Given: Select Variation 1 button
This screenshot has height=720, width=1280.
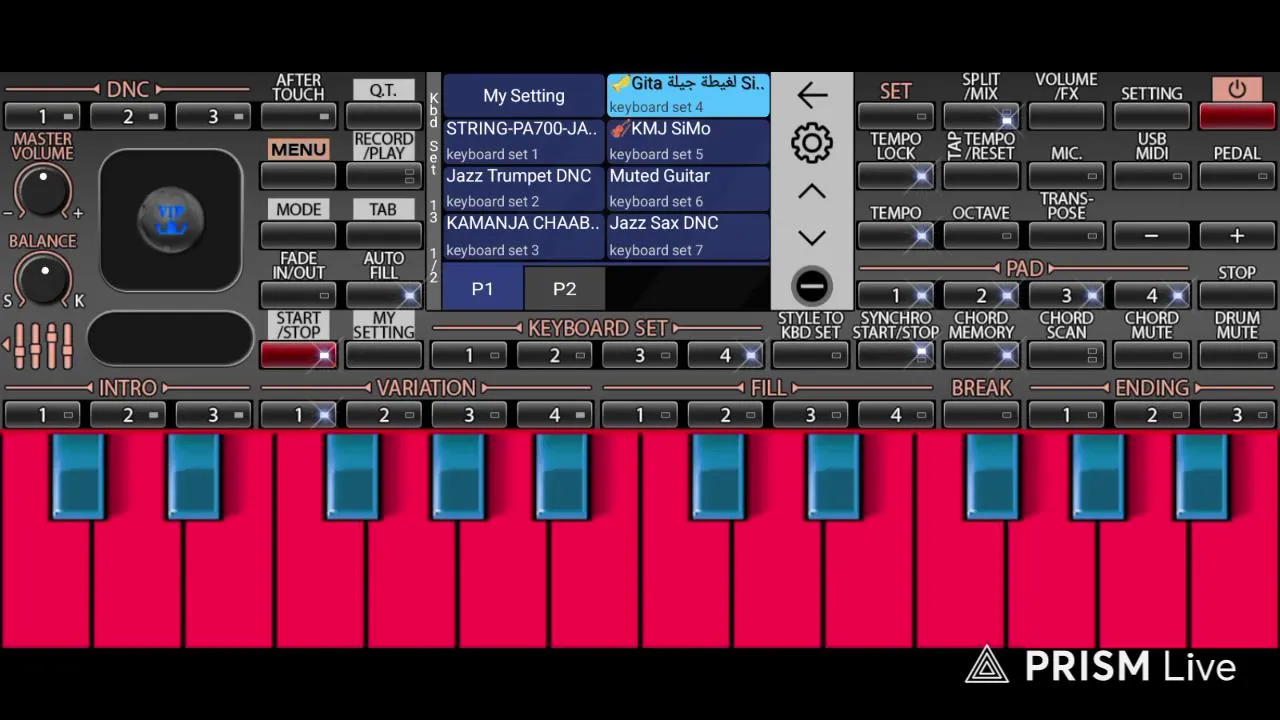Looking at the screenshot, I should (x=298, y=414).
